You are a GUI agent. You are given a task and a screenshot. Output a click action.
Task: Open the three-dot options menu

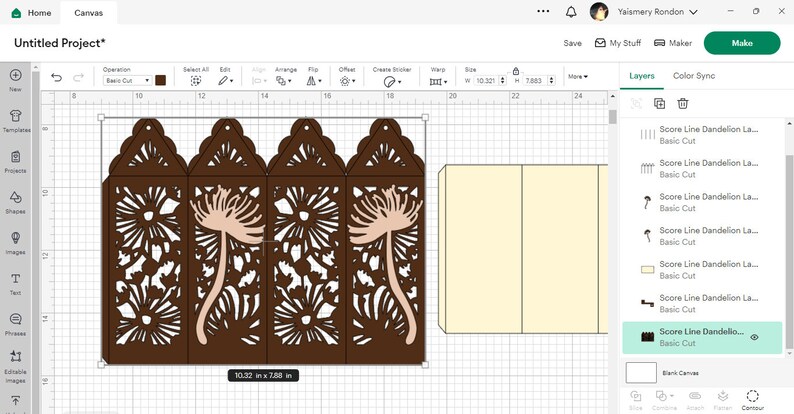[543, 11]
